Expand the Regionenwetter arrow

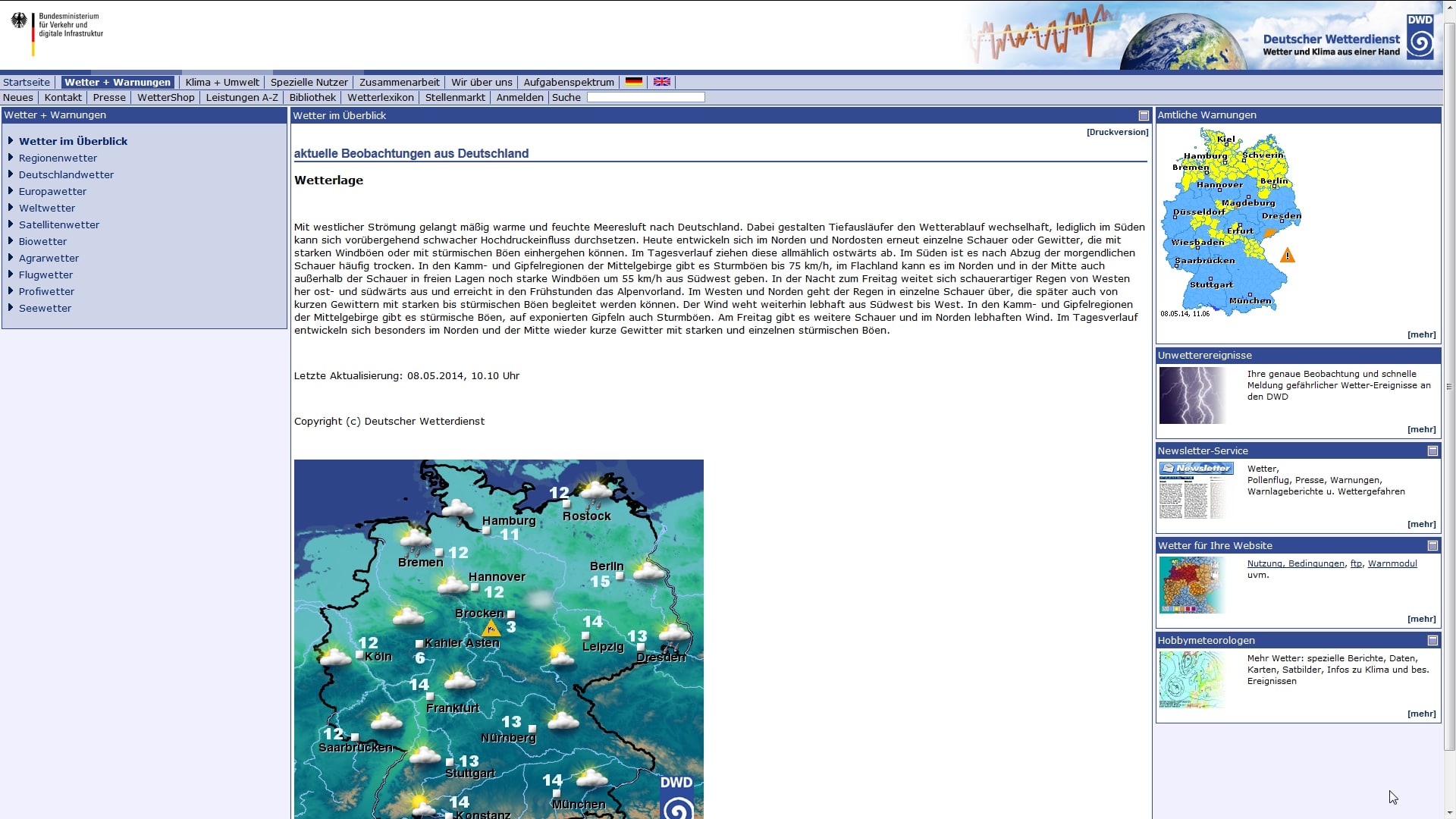pyautogui.click(x=11, y=158)
